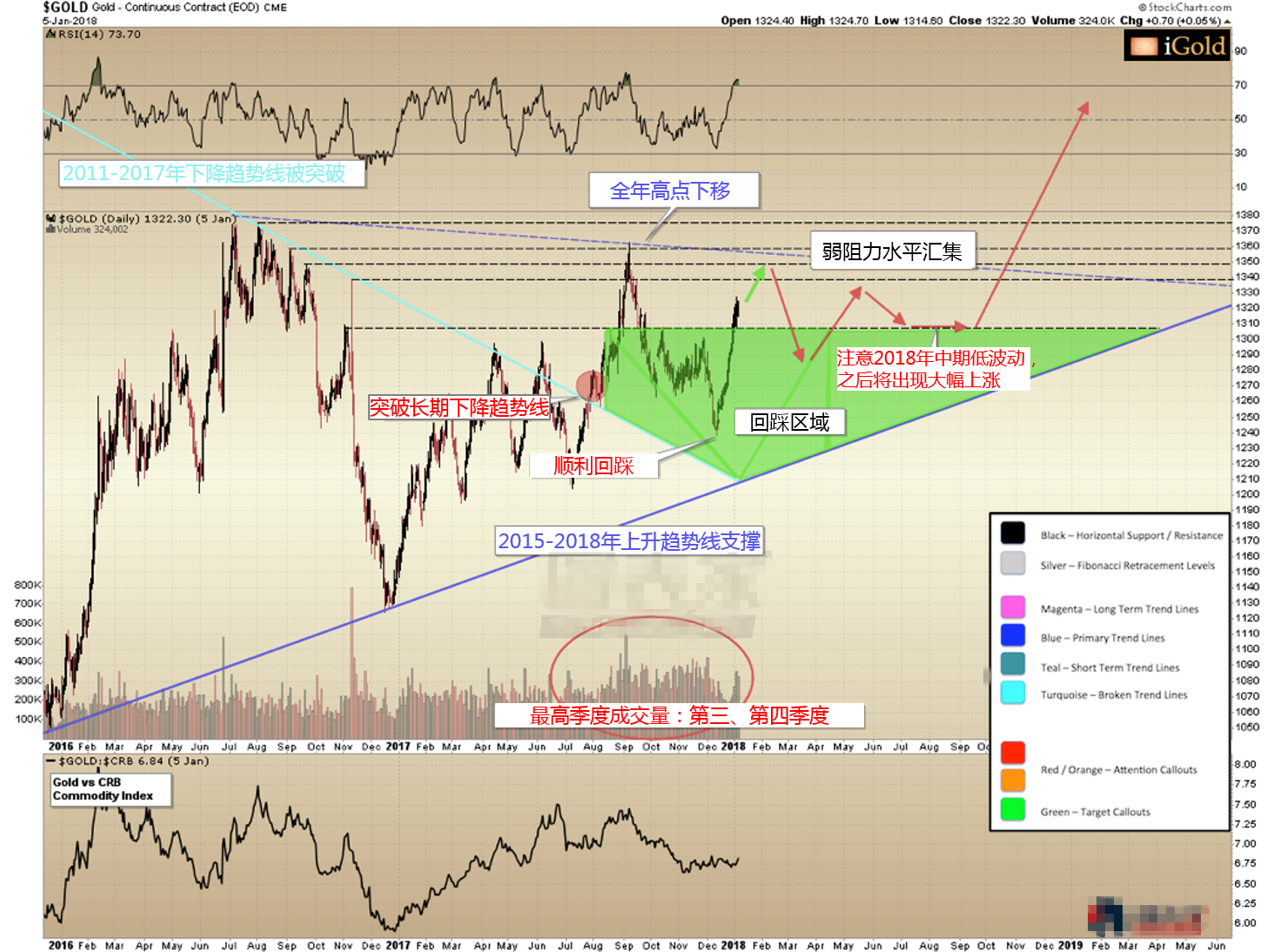
Task: Select the teal legend color swatch
Action: coord(1013,664)
